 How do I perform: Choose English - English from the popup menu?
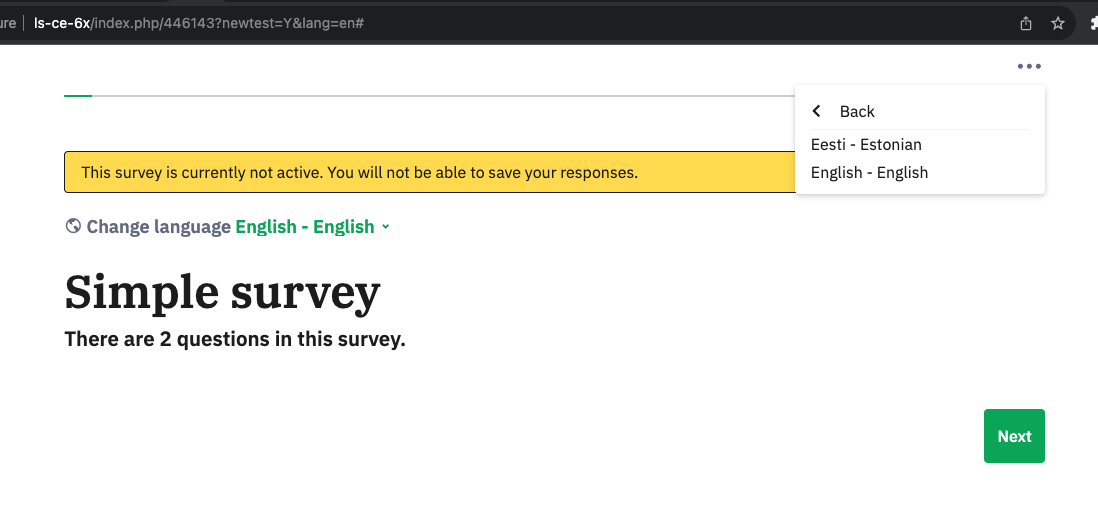[869, 173]
